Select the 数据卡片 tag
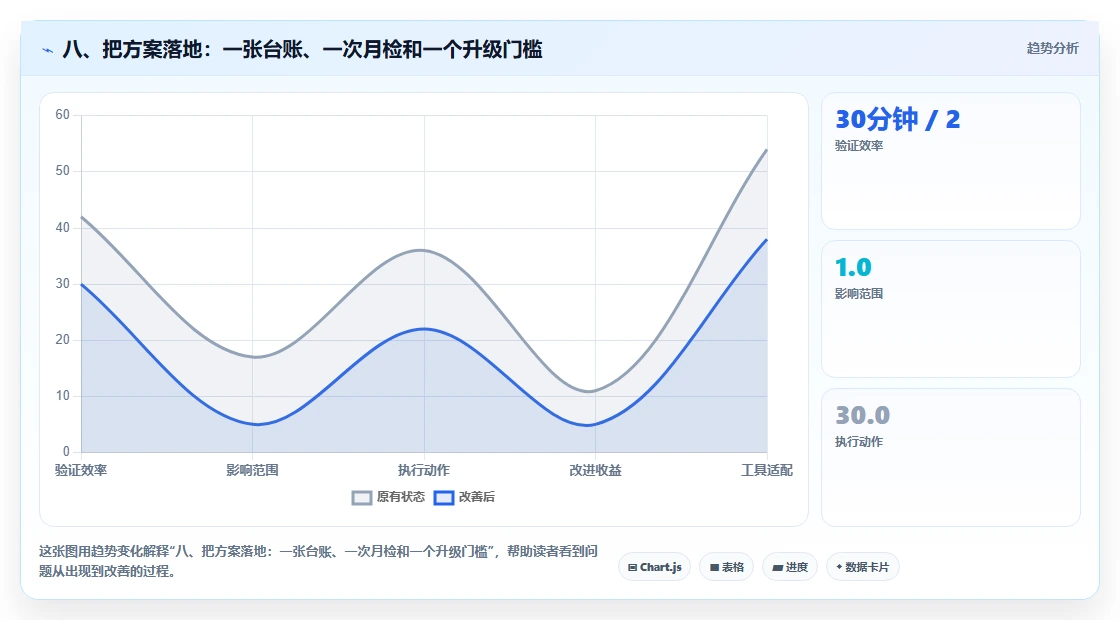 pyautogui.click(x=863, y=567)
